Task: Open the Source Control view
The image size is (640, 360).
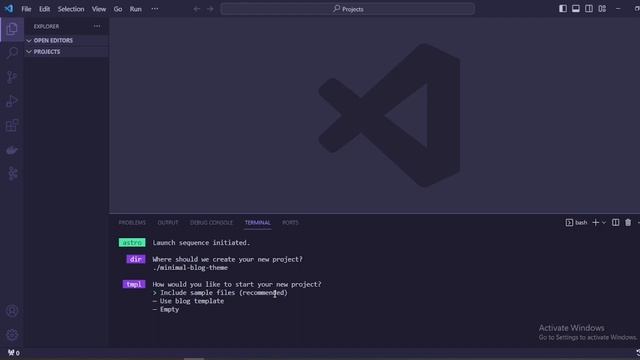Action: coord(12,77)
